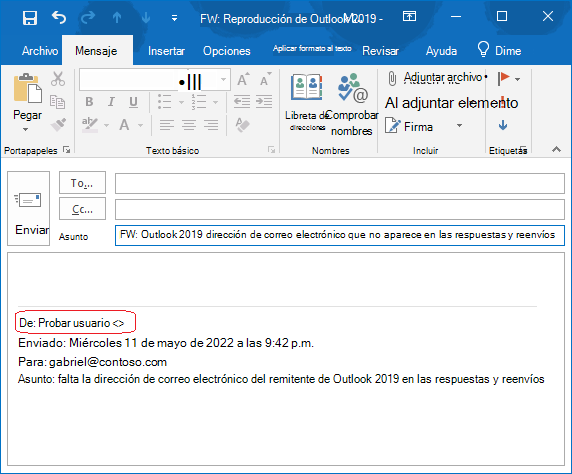Click the Firma signature button

409,126
